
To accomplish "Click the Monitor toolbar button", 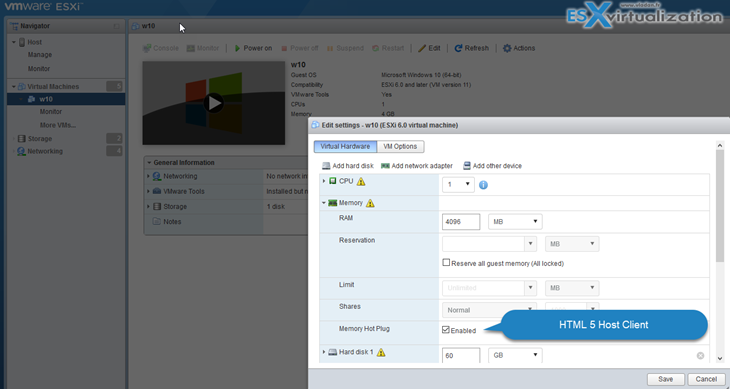I will point(203,48).
